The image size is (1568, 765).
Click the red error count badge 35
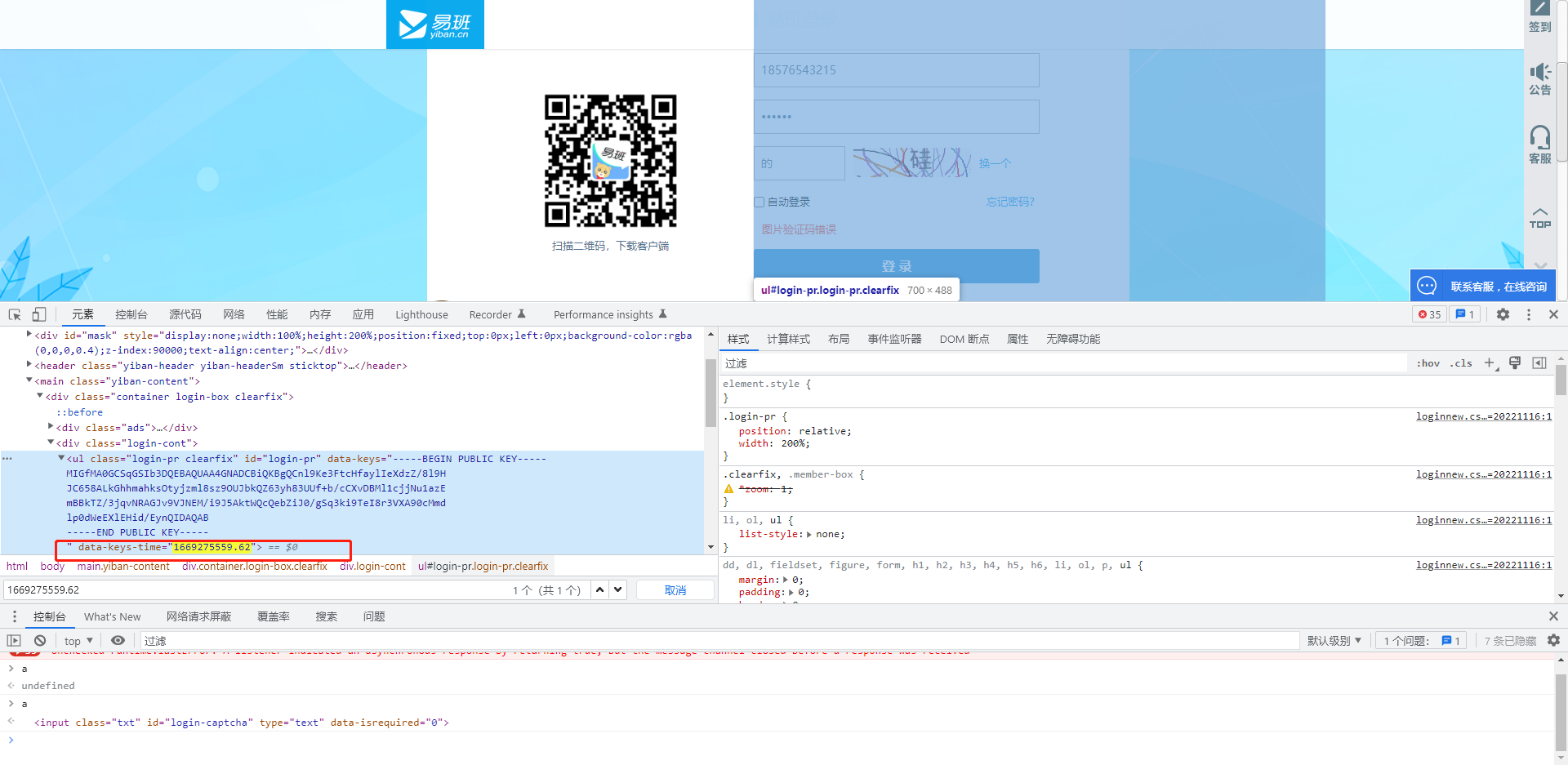pyautogui.click(x=1429, y=314)
